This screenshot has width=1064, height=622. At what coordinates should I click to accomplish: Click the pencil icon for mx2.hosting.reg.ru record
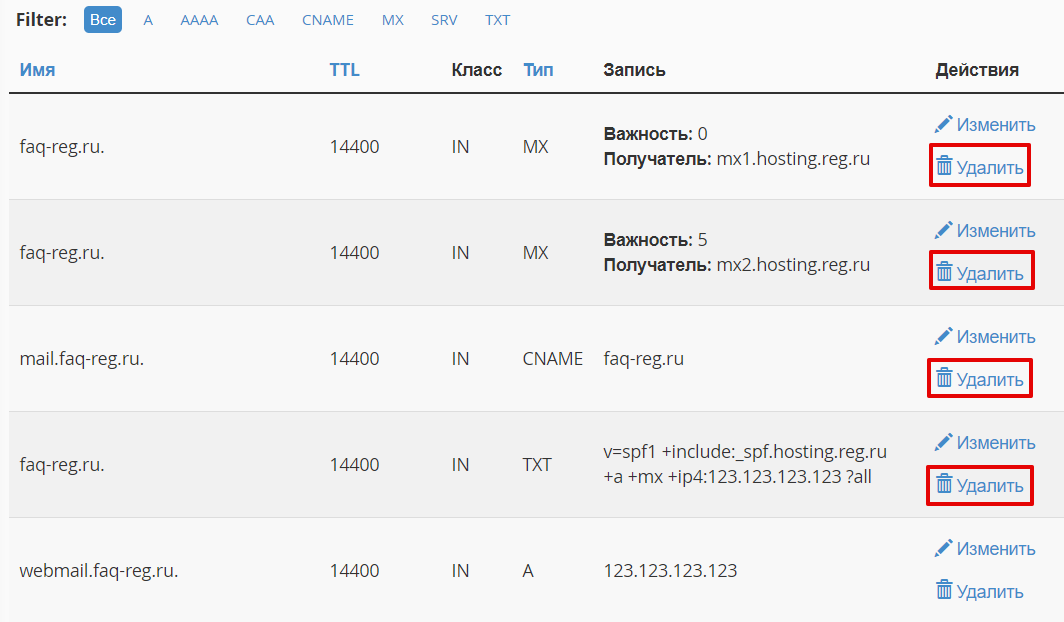[943, 230]
